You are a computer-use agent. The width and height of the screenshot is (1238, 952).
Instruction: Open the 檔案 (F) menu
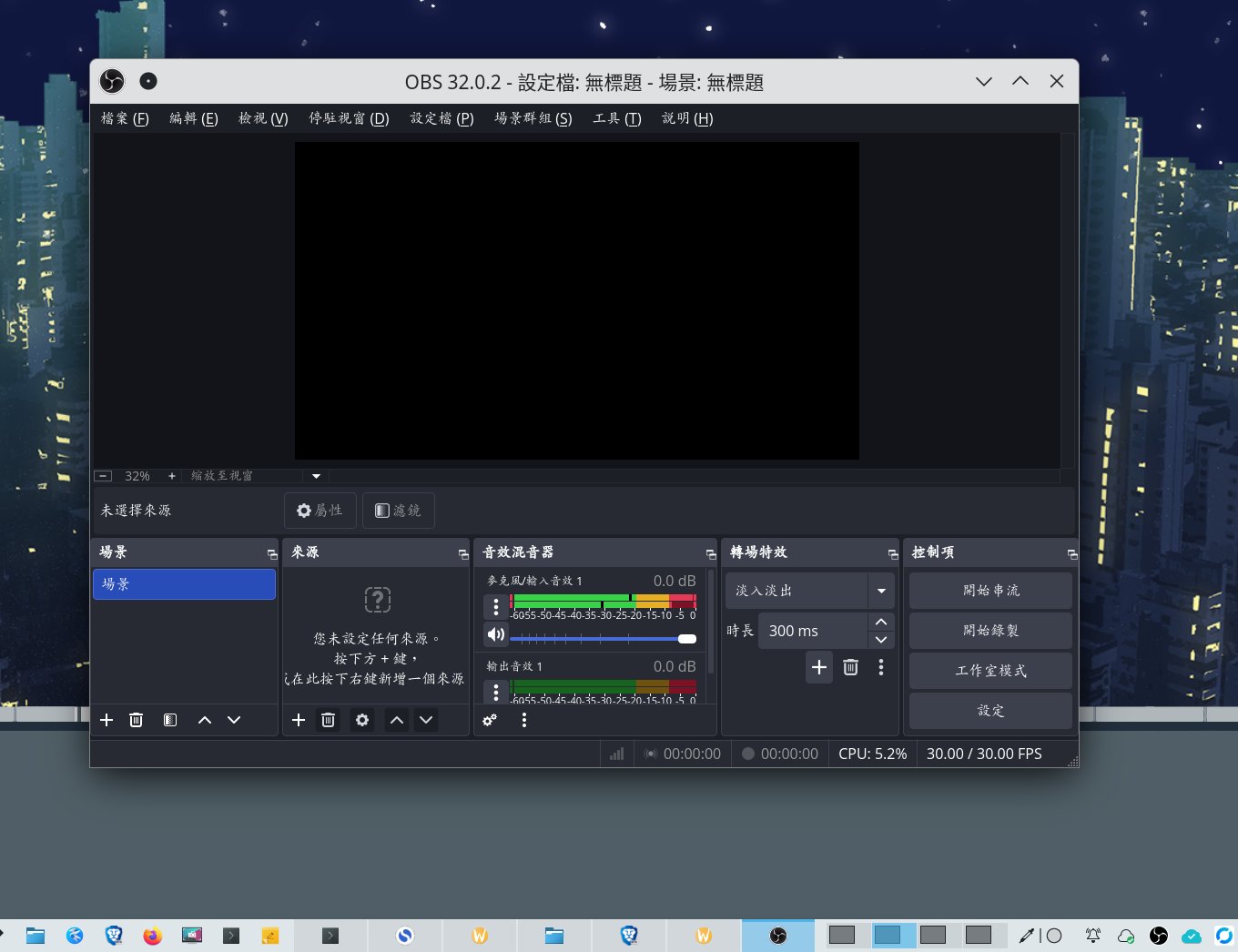125,118
